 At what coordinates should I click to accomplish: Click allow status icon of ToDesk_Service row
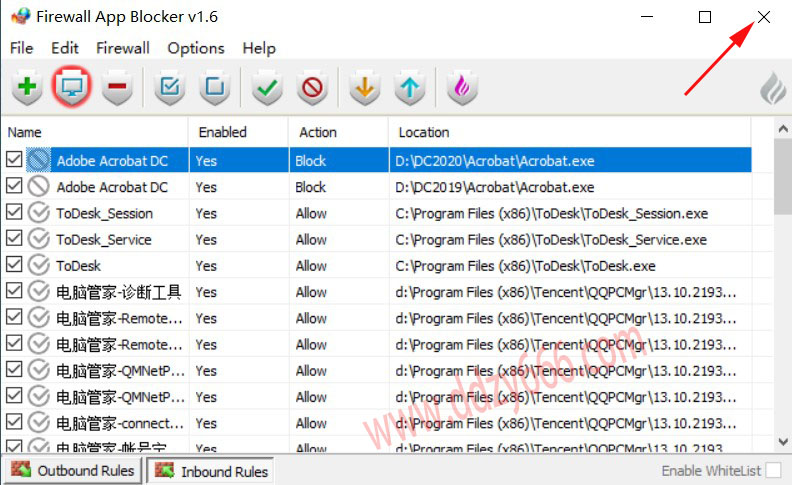(x=38, y=239)
